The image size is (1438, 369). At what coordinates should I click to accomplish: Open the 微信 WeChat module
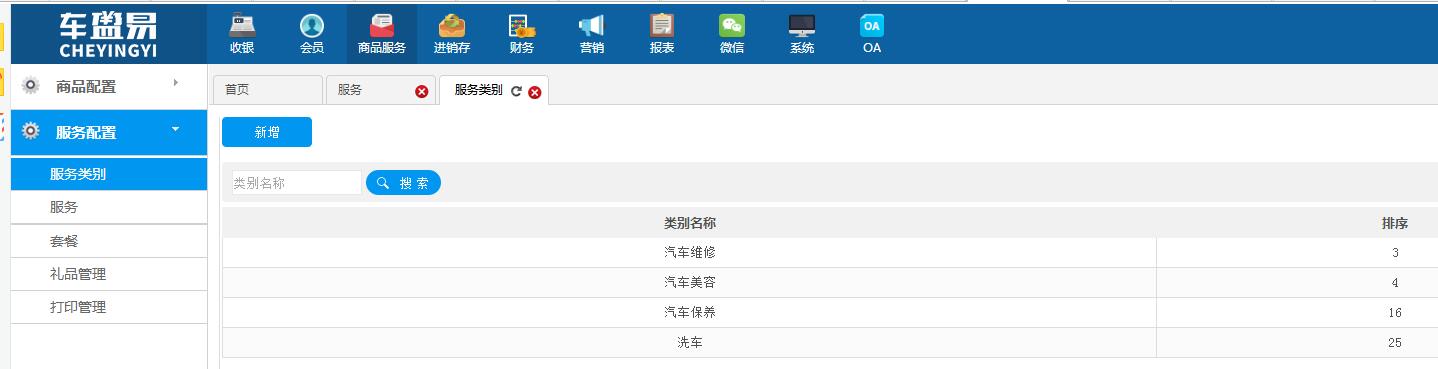pyautogui.click(x=732, y=34)
